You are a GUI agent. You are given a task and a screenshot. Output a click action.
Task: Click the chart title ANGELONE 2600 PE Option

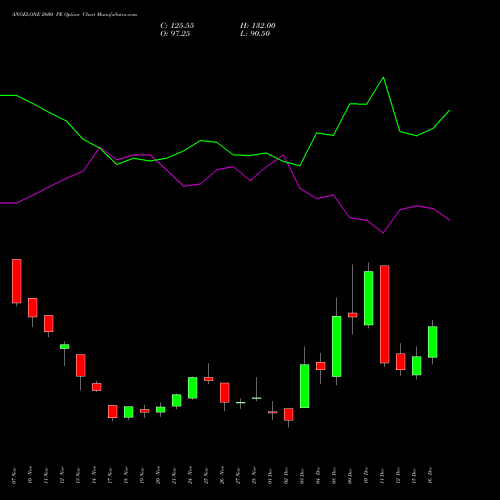tap(46, 15)
